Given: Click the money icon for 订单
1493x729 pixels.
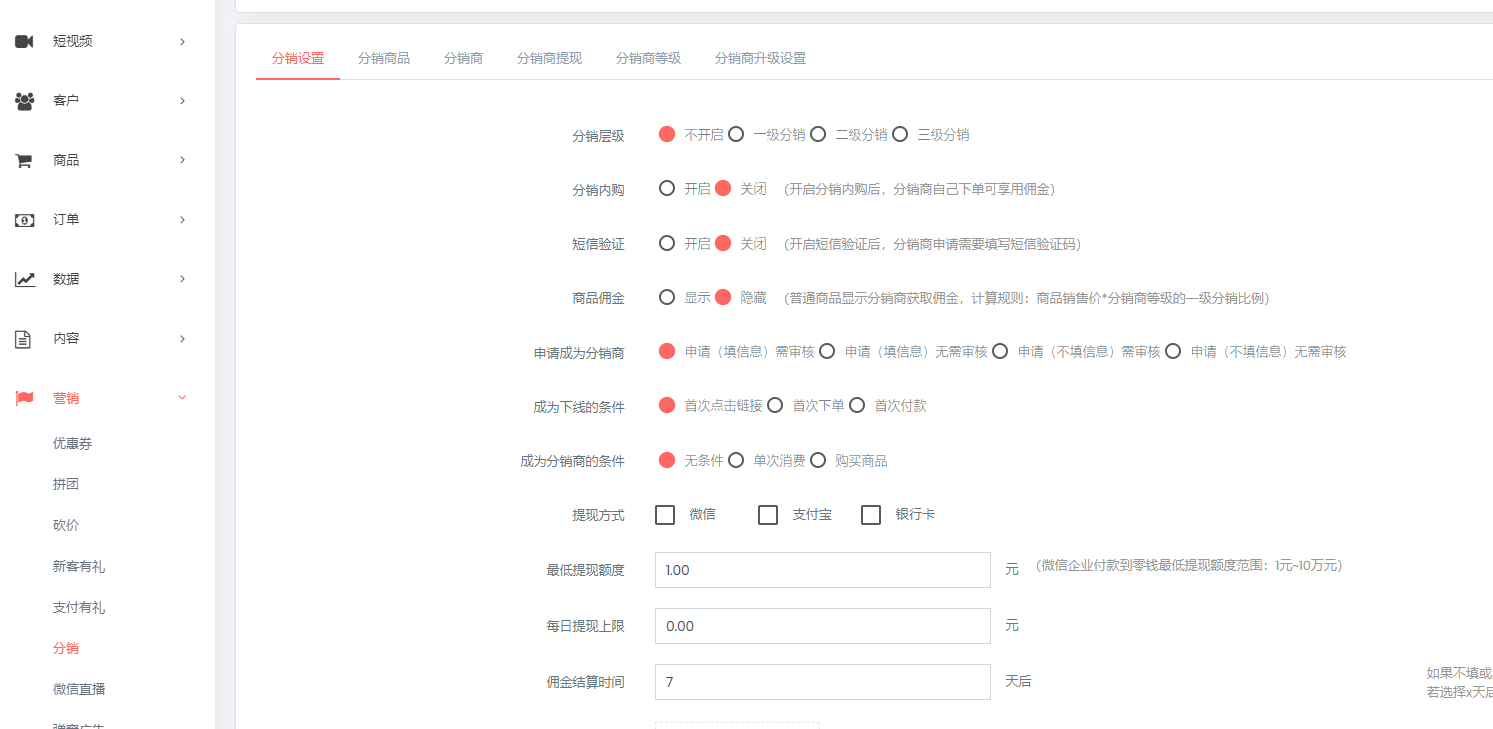Looking at the screenshot, I should click(x=24, y=220).
